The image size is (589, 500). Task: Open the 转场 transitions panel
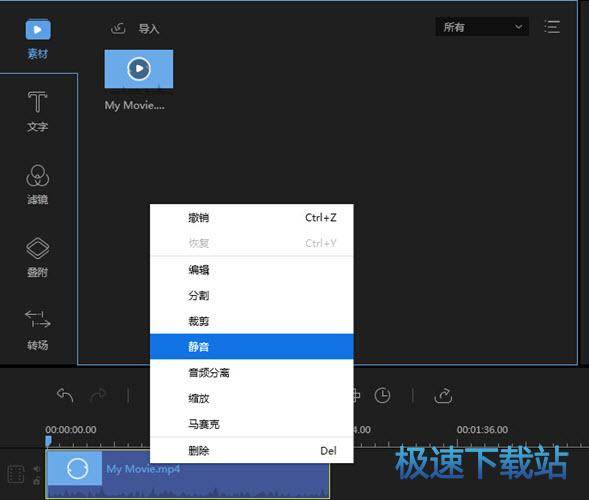point(38,331)
